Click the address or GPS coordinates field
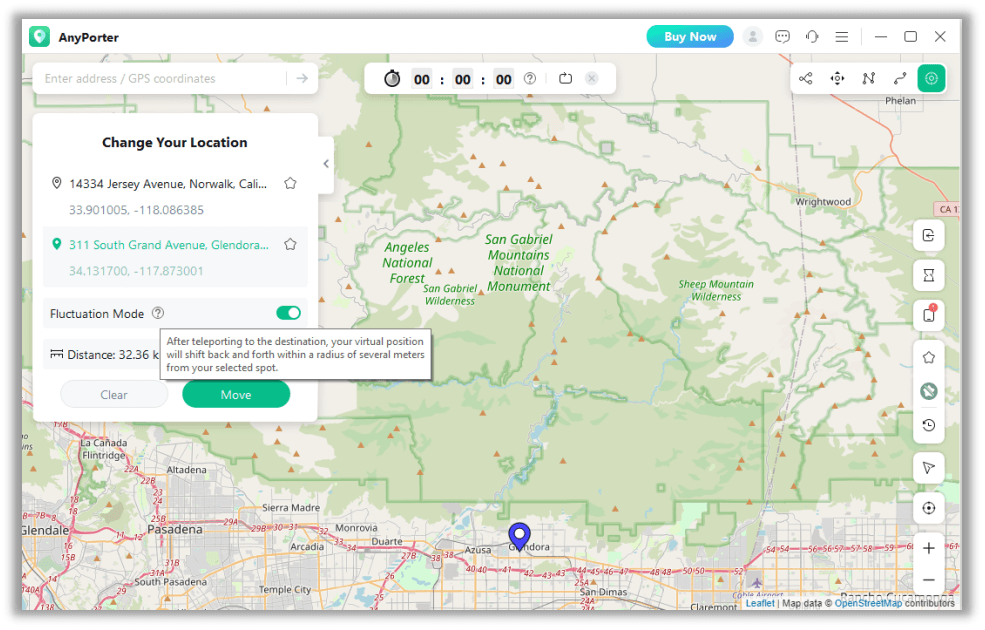The height and width of the screenshot is (630, 985). click(161, 79)
